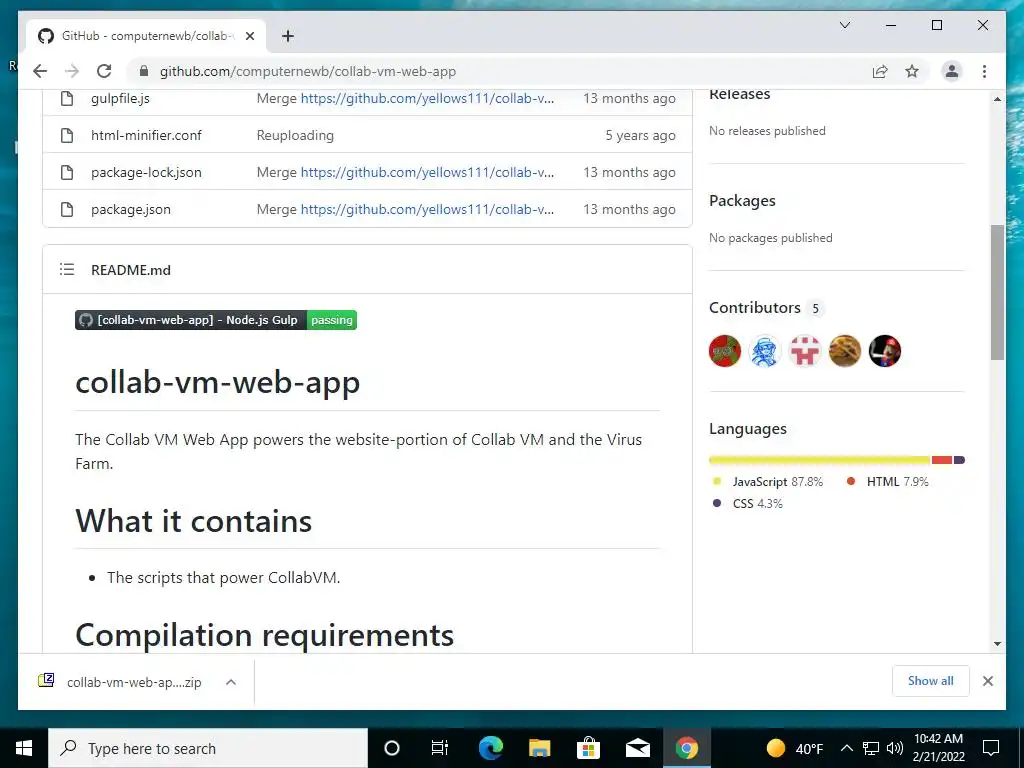Open first contributor's red-green avatar
The width and height of the screenshot is (1024, 768).
point(725,351)
